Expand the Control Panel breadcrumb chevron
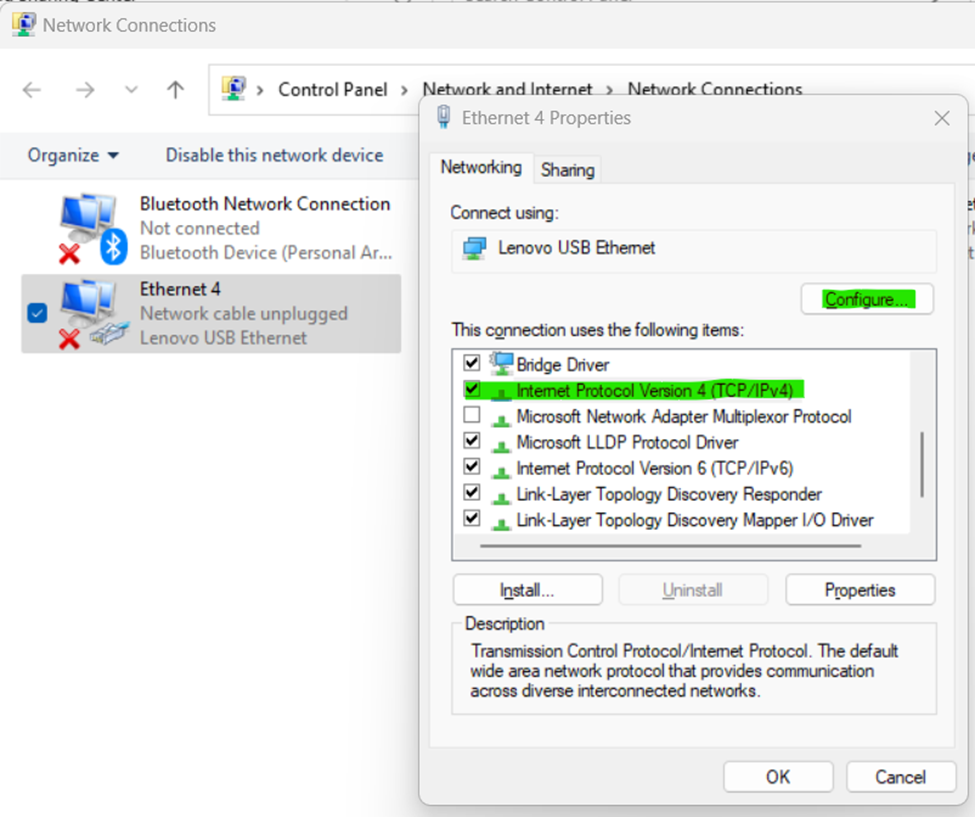The height and width of the screenshot is (817, 975). point(260,90)
